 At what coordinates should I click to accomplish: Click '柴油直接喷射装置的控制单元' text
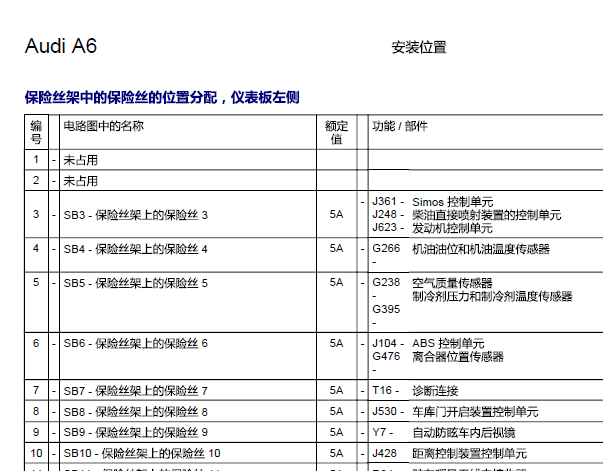(486, 215)
